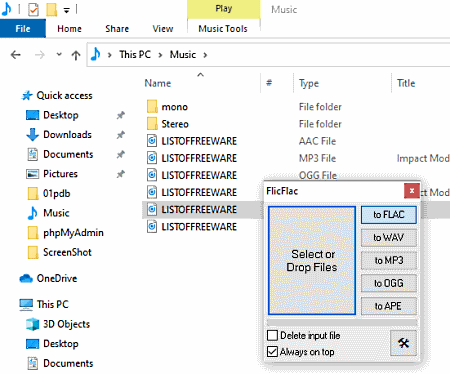Open recent locations dropdown arrow

59,54
